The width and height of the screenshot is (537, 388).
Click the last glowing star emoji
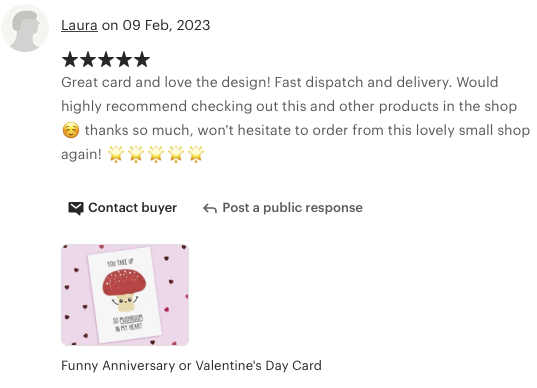coord(196,154)
